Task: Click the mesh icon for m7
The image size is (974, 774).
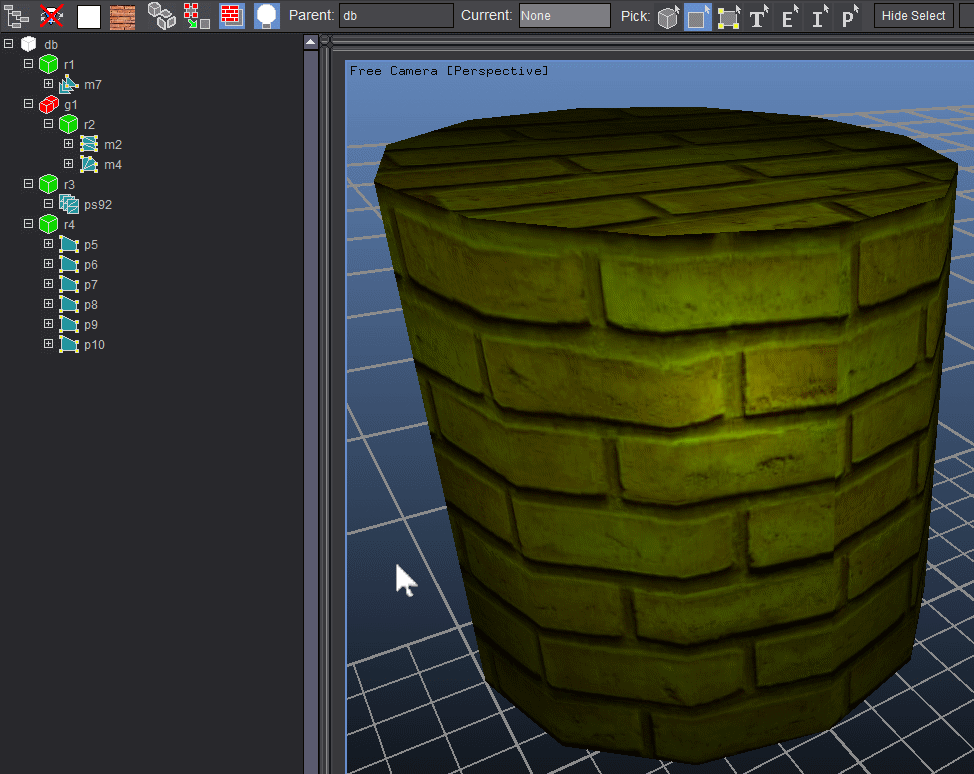Action: [x=68, y=84]
